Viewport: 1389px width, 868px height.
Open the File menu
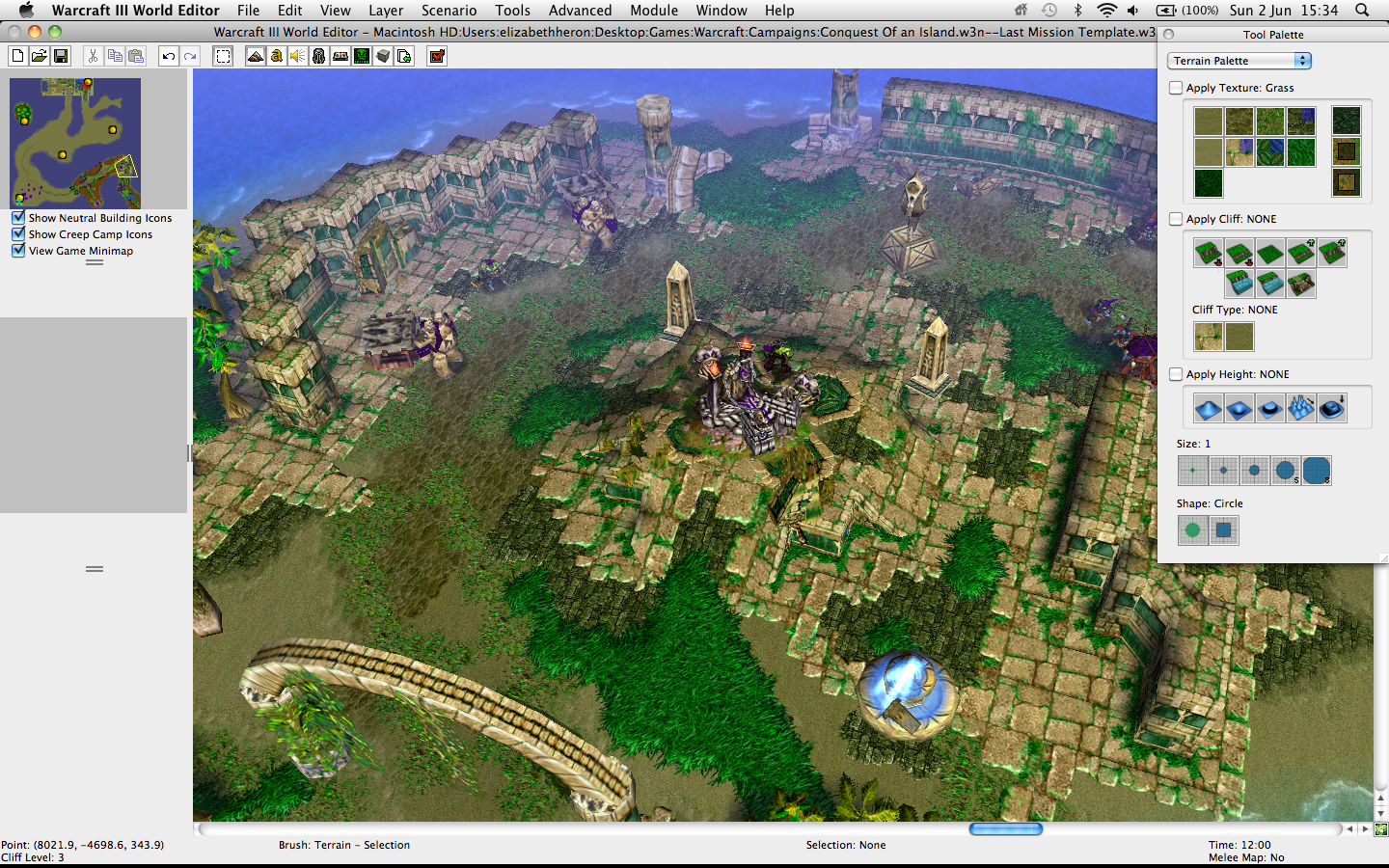(x=249, y=11)
